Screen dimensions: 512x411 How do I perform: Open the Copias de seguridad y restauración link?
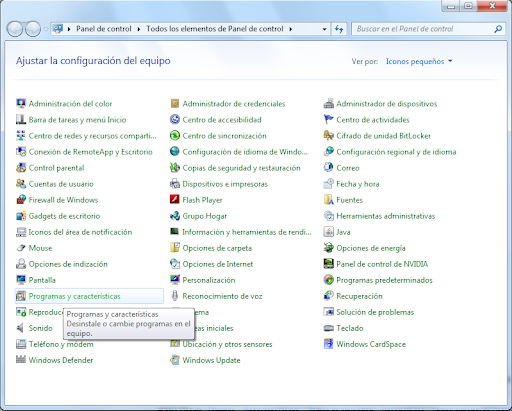click(241, 168)
